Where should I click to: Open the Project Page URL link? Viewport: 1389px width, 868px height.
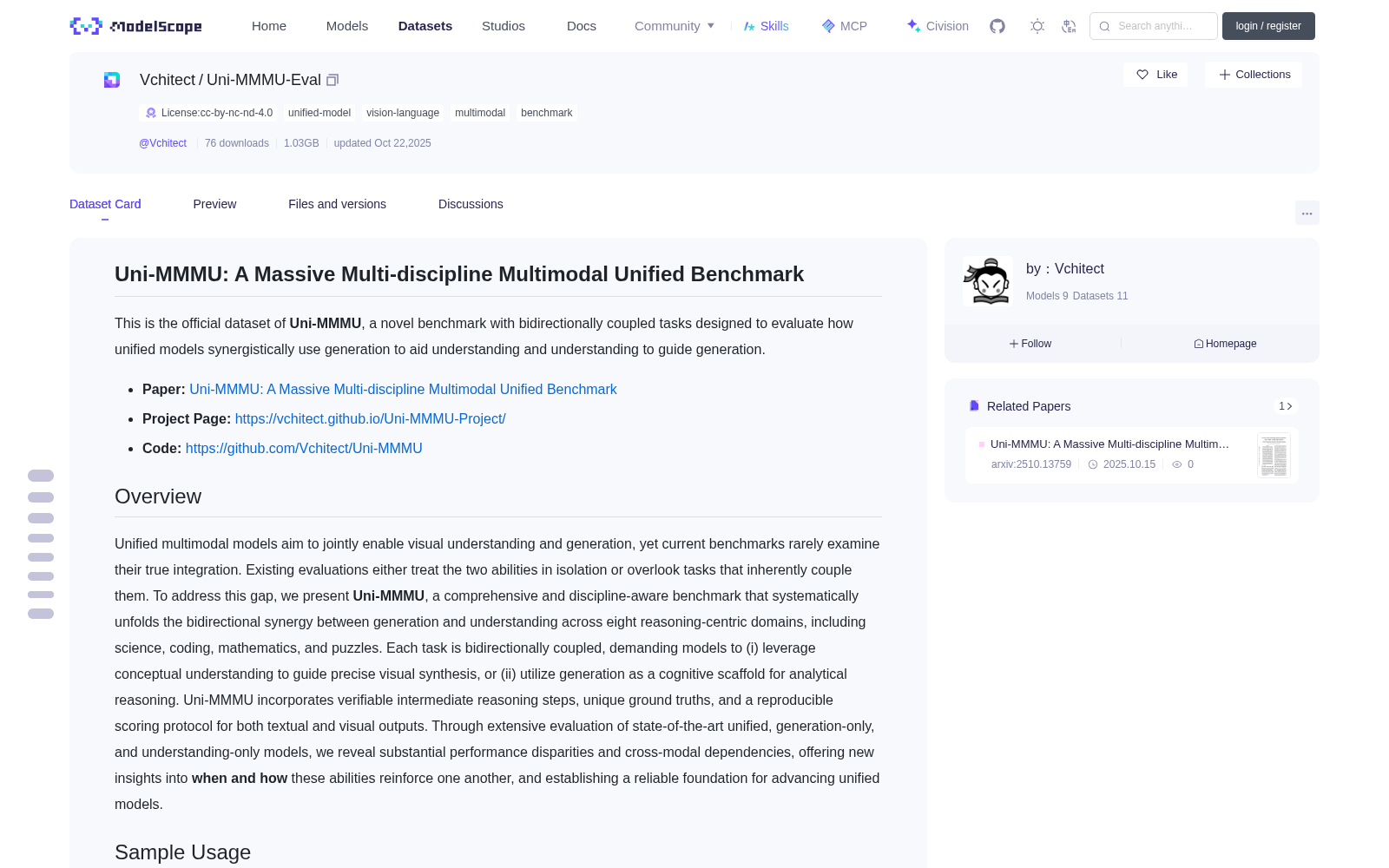pyautogui.click(x=370, y=419)
